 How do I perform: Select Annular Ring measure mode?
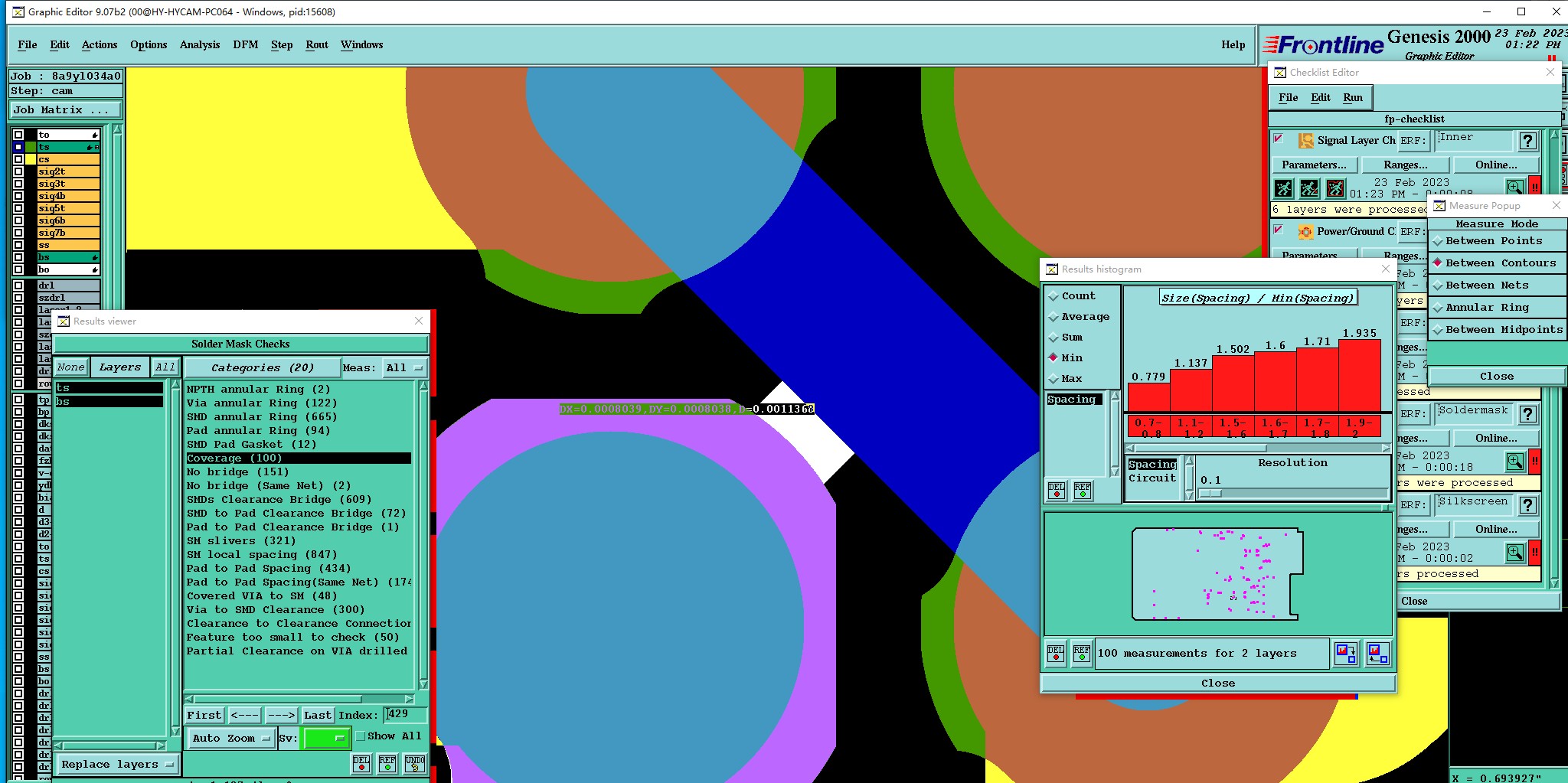(x=1497, y=308)
